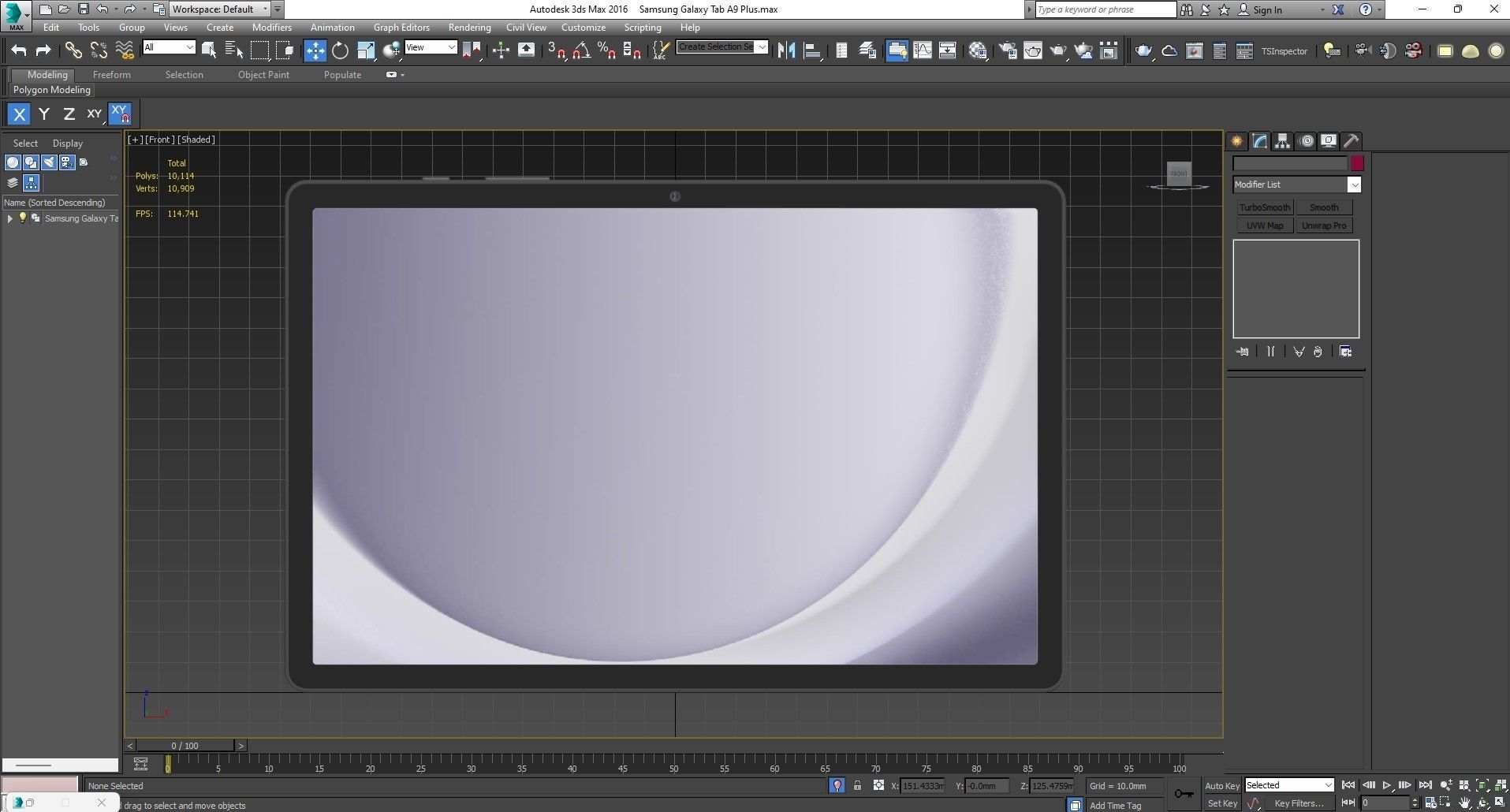The height and width of the screenshot is (812, 1510).
Task: Click the Key Filters... button
Action: [1299, 803]
